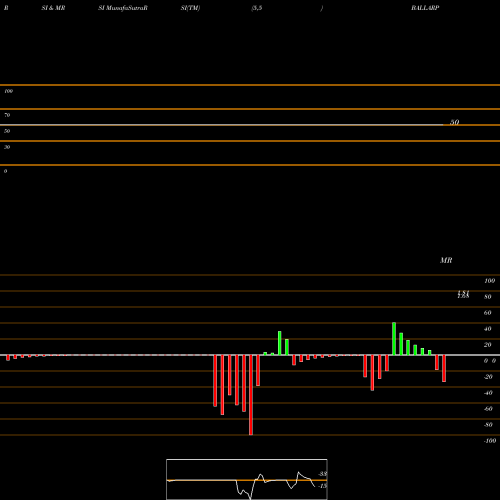Click the -40 label on MR axis

pyautogui.click(x=488, y=393)
